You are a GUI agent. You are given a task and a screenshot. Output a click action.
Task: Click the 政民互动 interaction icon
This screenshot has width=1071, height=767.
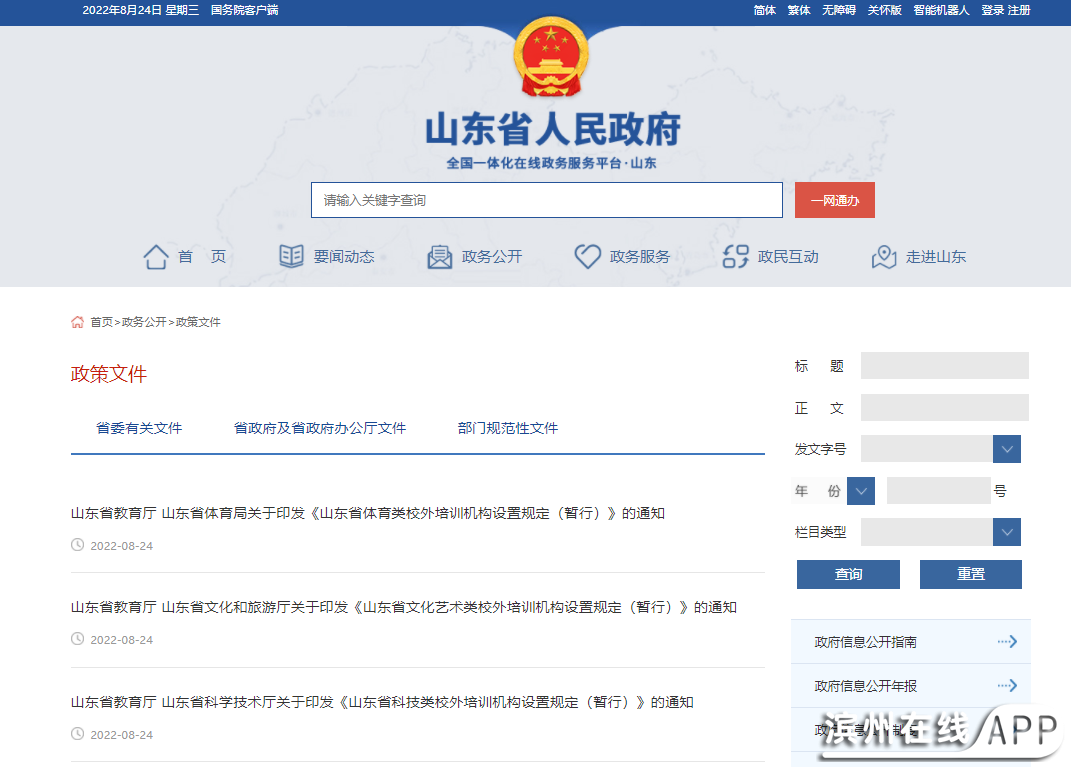736,257
